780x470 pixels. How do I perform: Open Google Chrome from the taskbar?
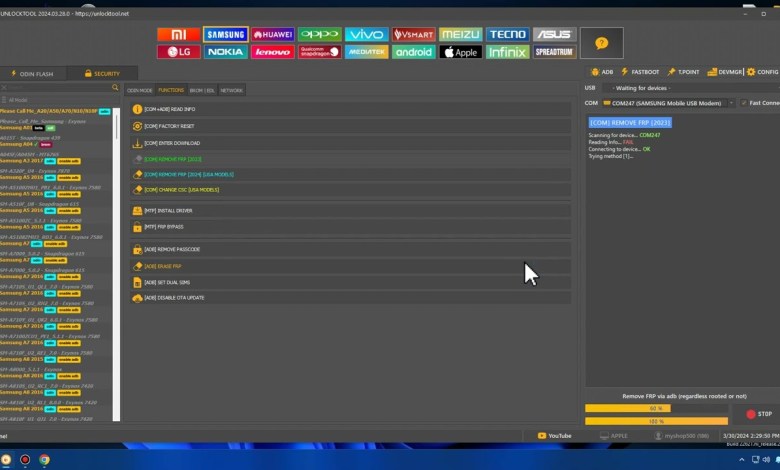coord(44,460)
